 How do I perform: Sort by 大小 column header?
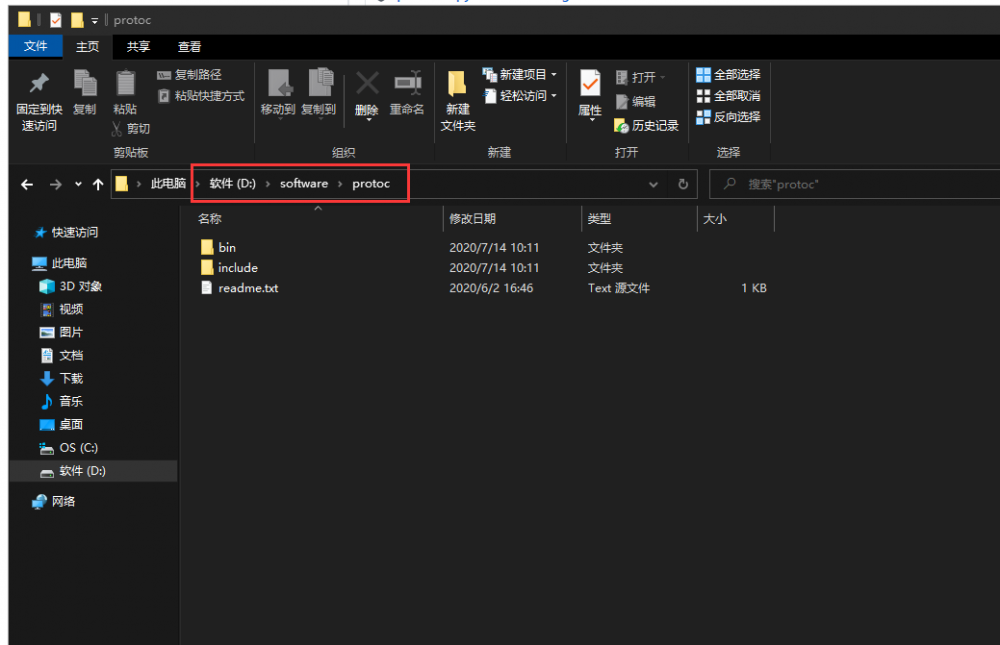click(714, 219)
